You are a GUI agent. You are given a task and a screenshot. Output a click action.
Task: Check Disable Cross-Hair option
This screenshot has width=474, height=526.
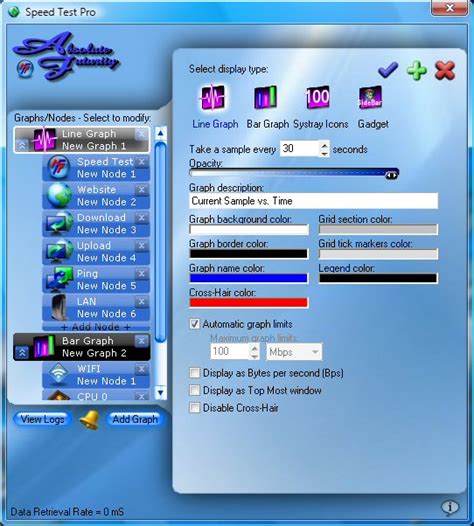coord(195,408)
